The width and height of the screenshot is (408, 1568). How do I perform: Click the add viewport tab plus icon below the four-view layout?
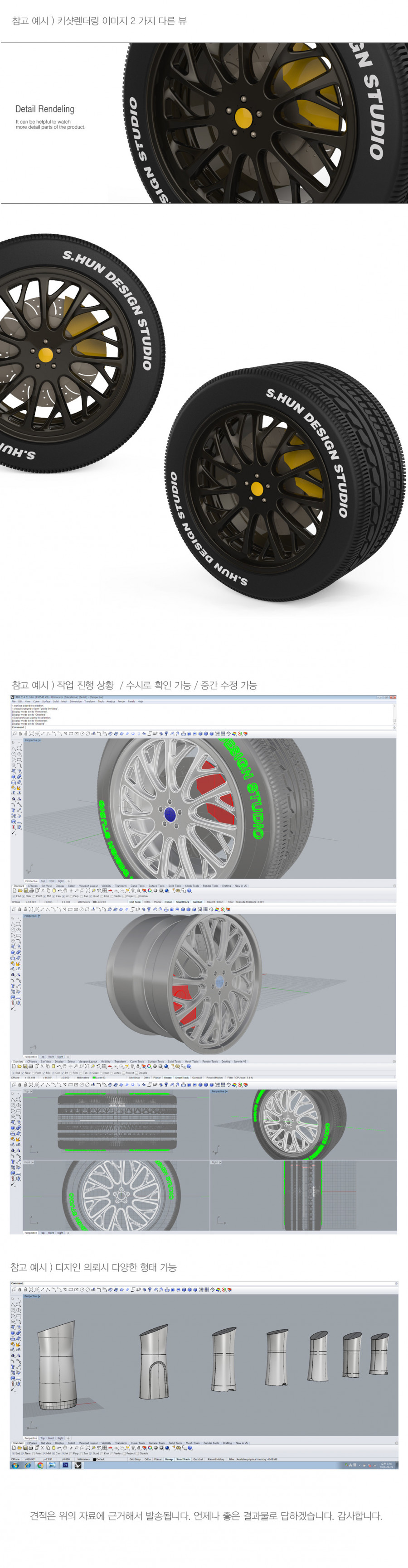pyautogui.click(x=69, y=1232)
